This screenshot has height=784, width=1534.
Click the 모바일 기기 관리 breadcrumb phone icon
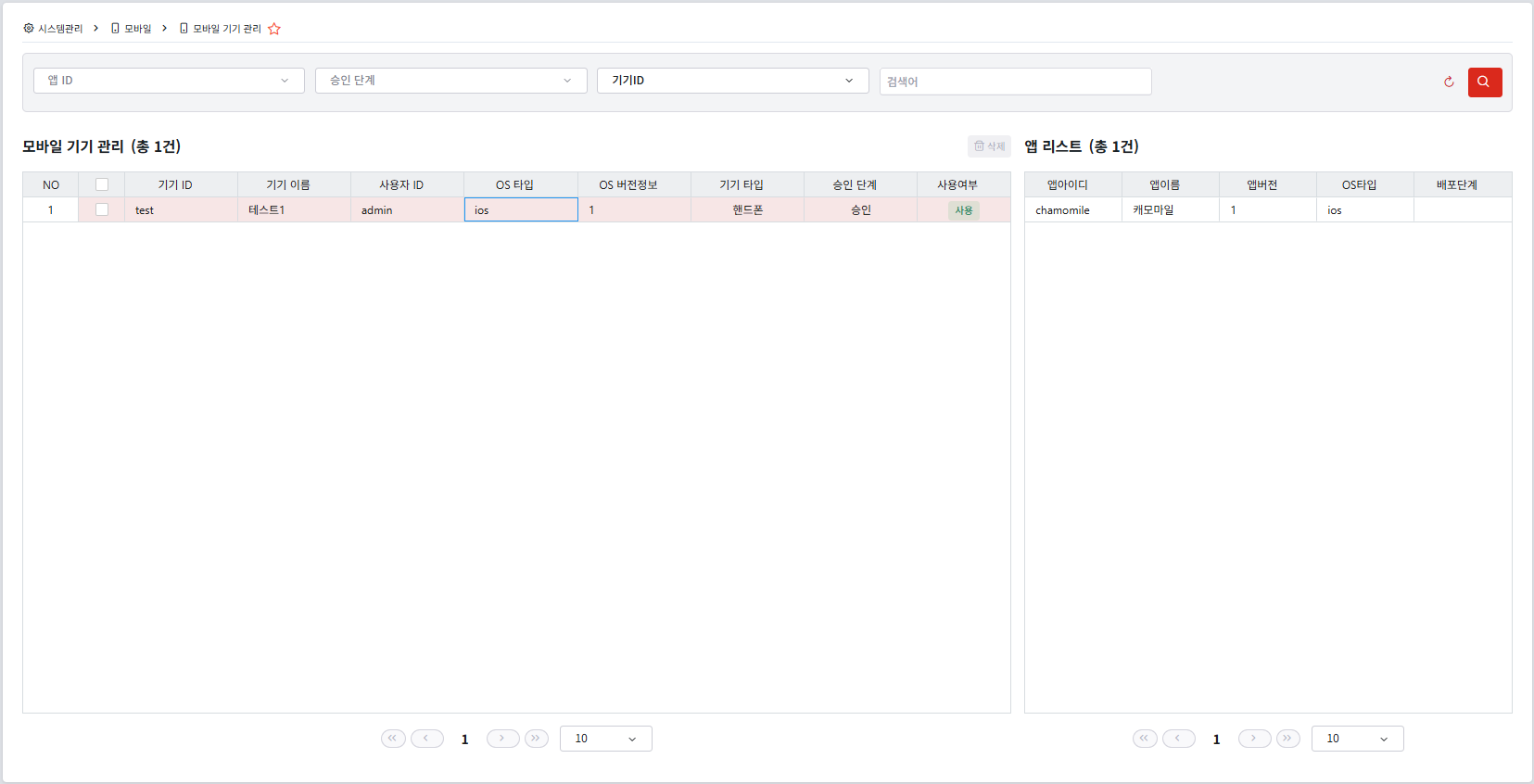pyautogui.click(x=184, y=29)
